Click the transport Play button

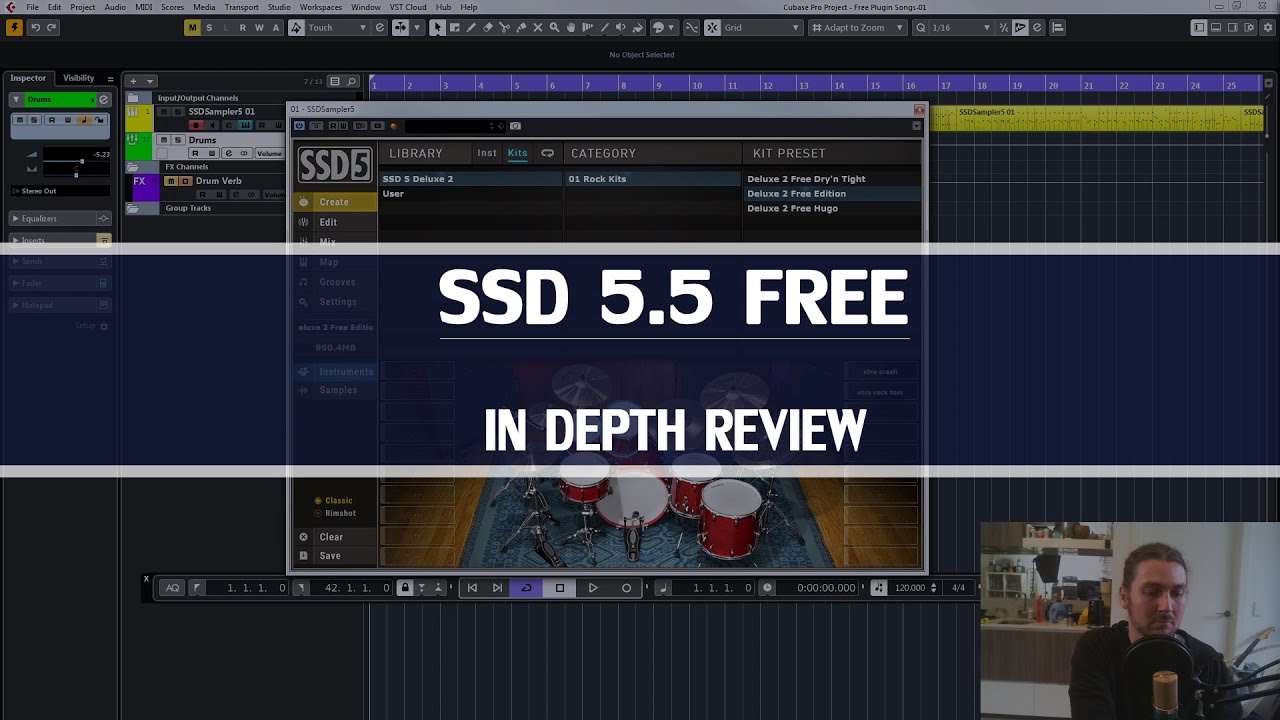[x=593, y=588]
